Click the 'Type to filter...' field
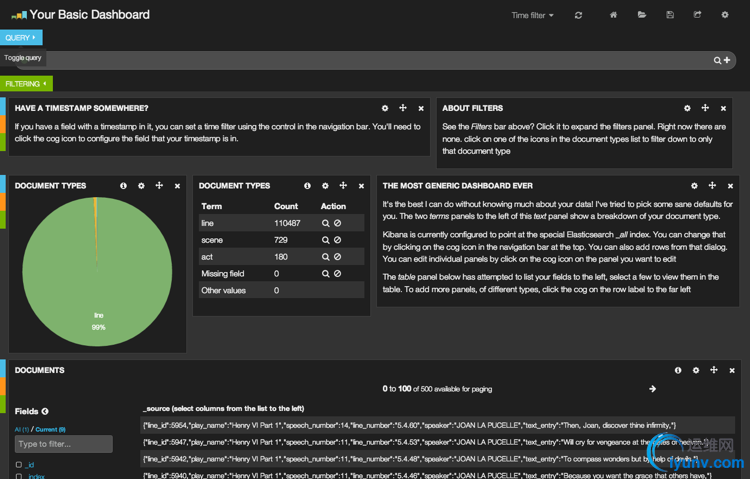This screenshot has width=750, height=479. pyautogui.click(x=64, y=444)
